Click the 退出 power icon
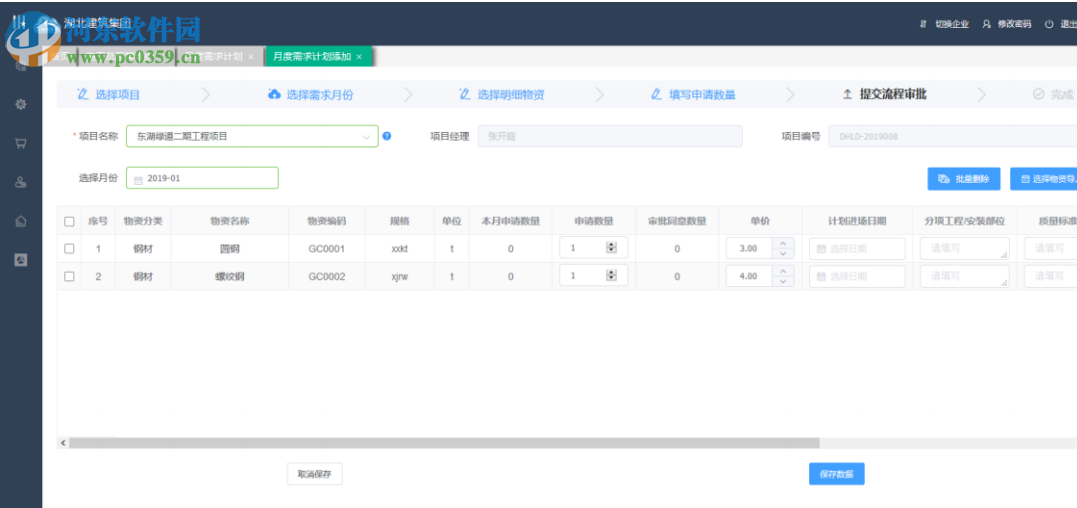 pyautogui.click(x=1049, y=24)
